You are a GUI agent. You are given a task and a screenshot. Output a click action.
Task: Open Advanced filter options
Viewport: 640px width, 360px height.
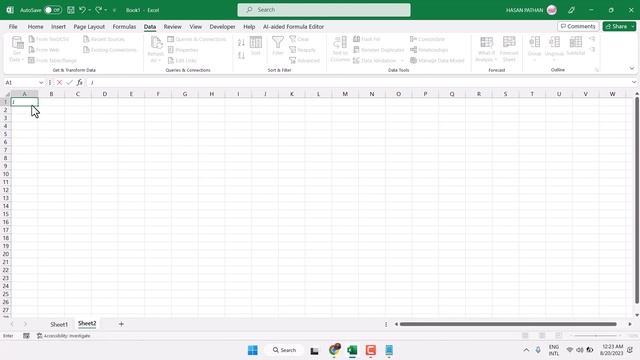point(304,60)
